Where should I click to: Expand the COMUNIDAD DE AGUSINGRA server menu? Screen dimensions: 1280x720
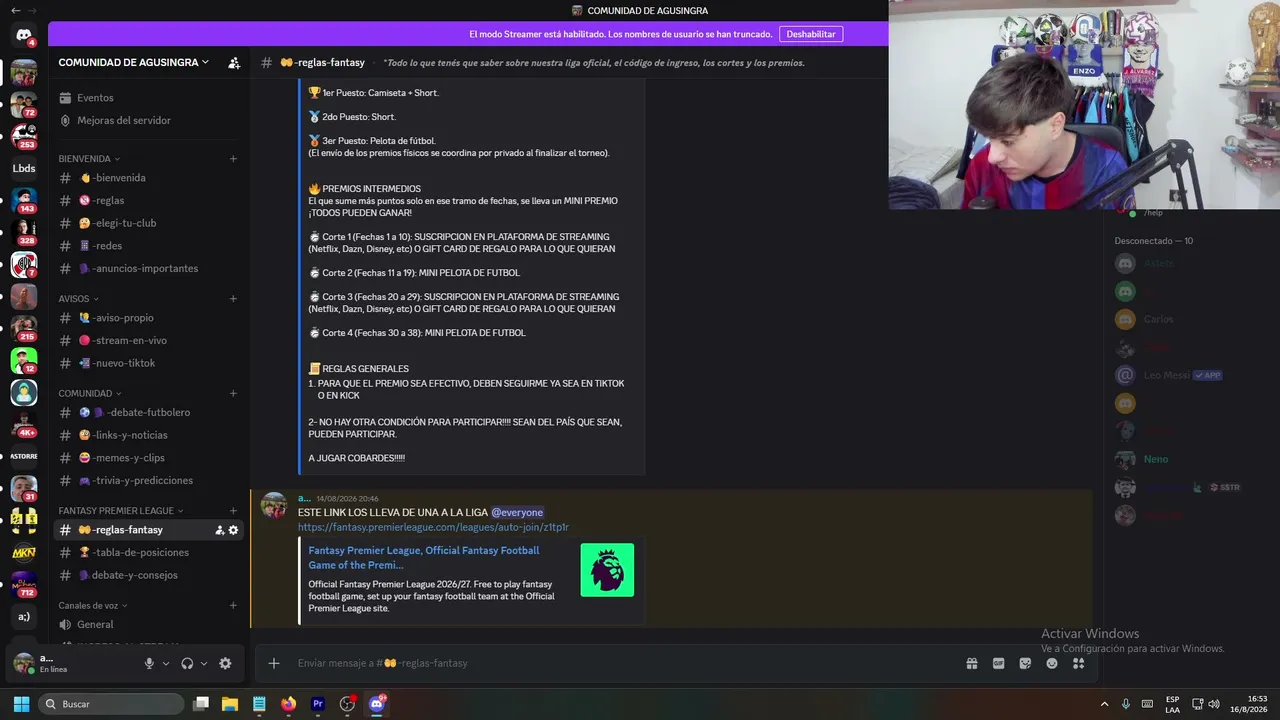pyautogui.click(x=134, y=62)
